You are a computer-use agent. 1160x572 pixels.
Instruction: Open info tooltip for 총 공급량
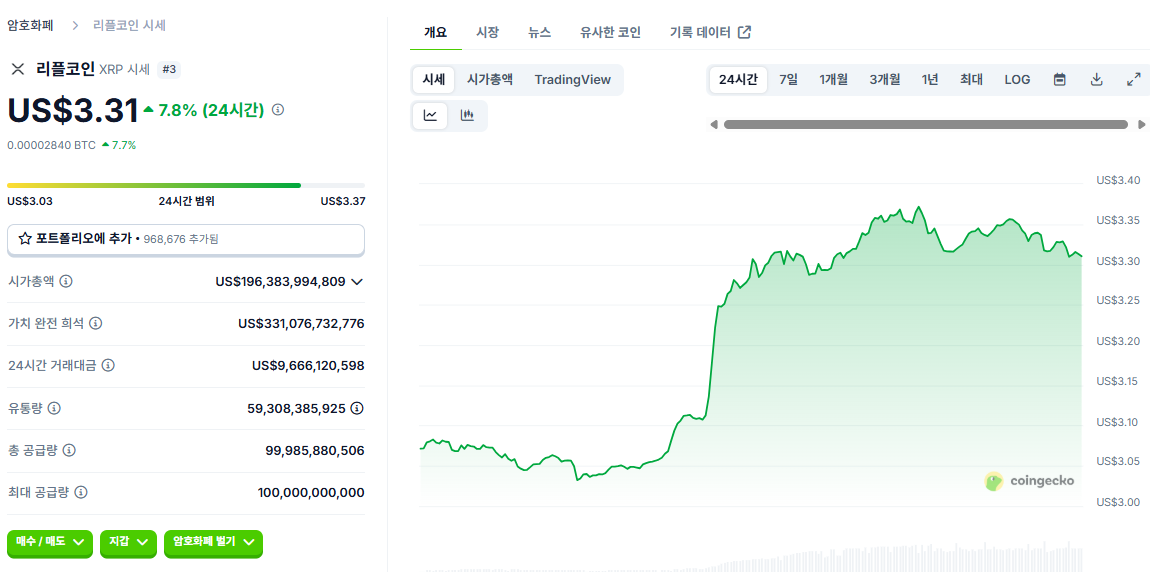[69, 450]
